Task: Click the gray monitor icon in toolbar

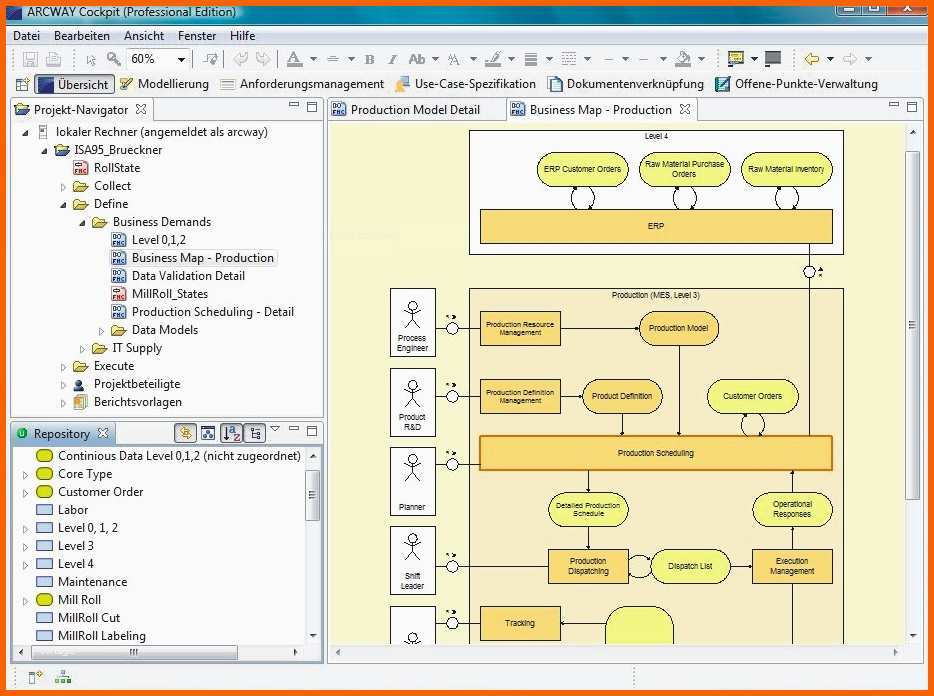Action: (773, 58)
